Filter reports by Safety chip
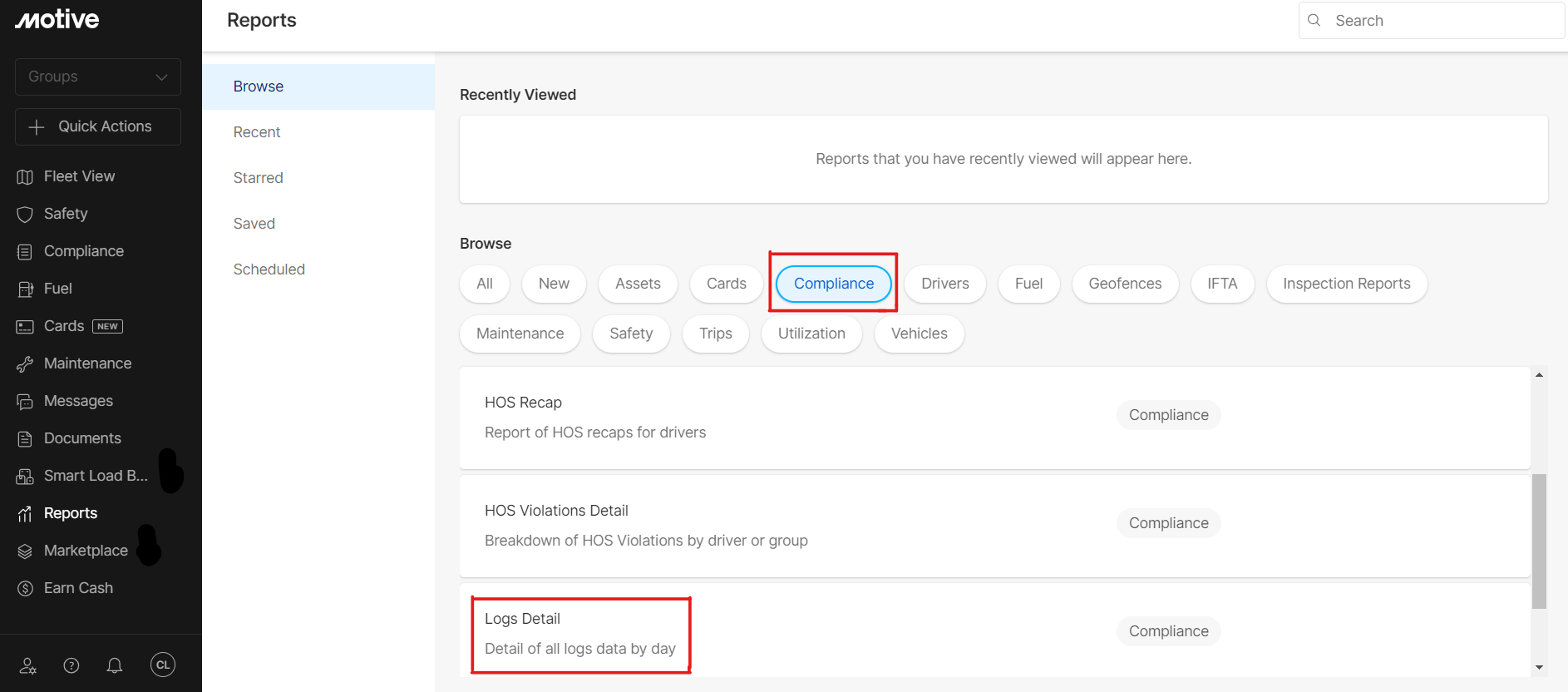 point(631,334)
